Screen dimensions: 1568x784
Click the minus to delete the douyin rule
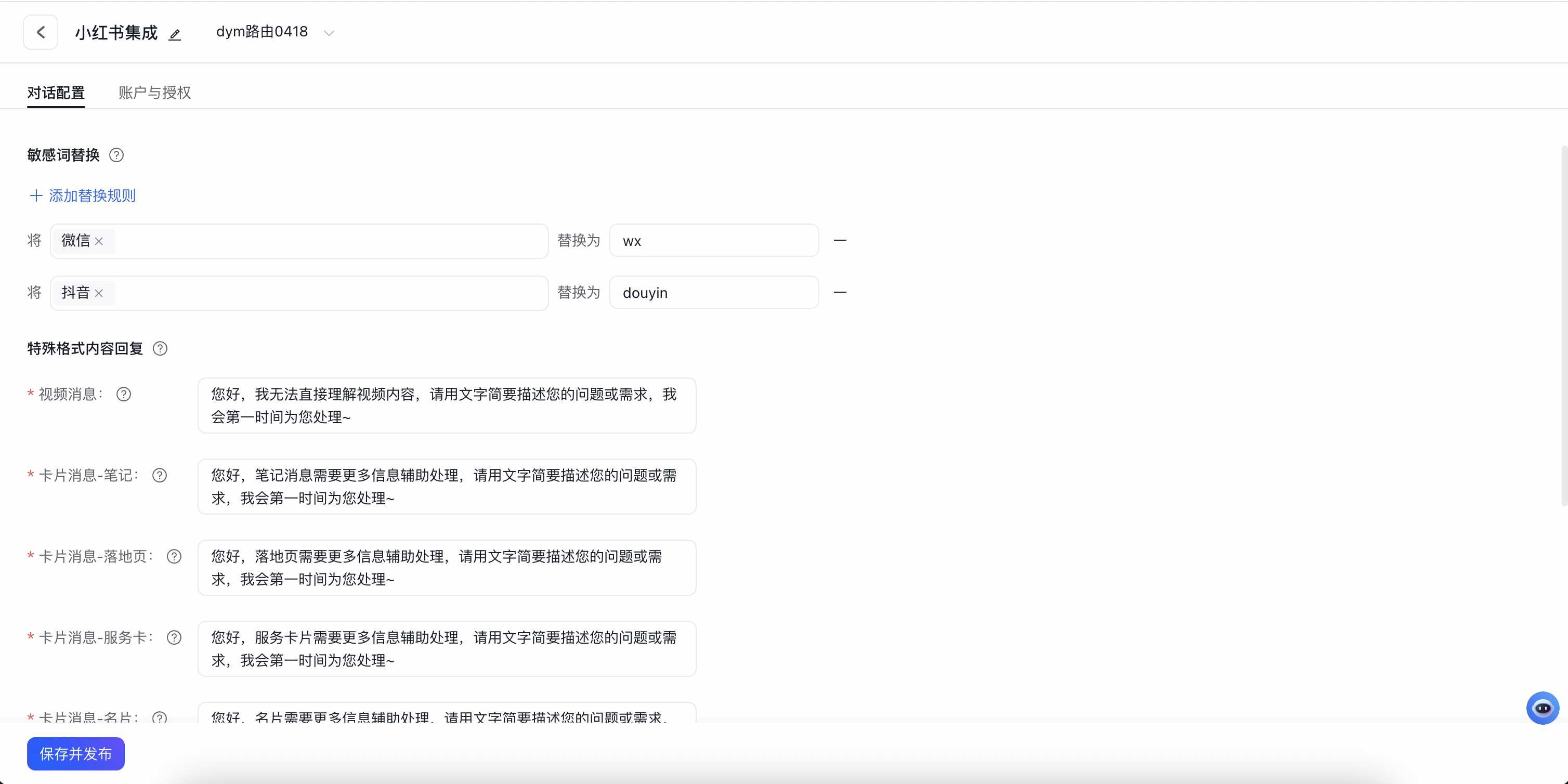tap(841, 292)
